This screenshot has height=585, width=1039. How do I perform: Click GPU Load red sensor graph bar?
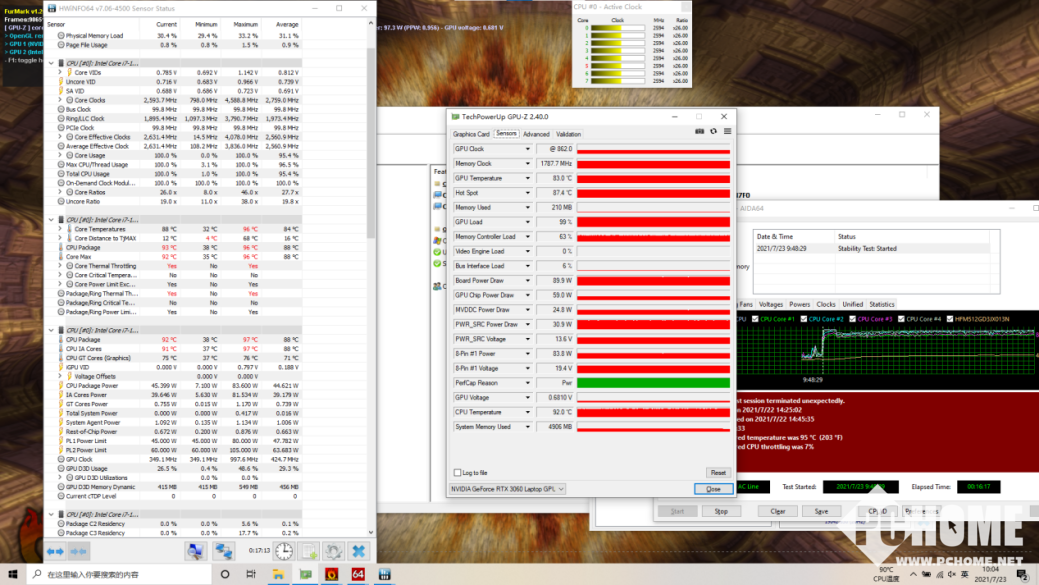653,222
